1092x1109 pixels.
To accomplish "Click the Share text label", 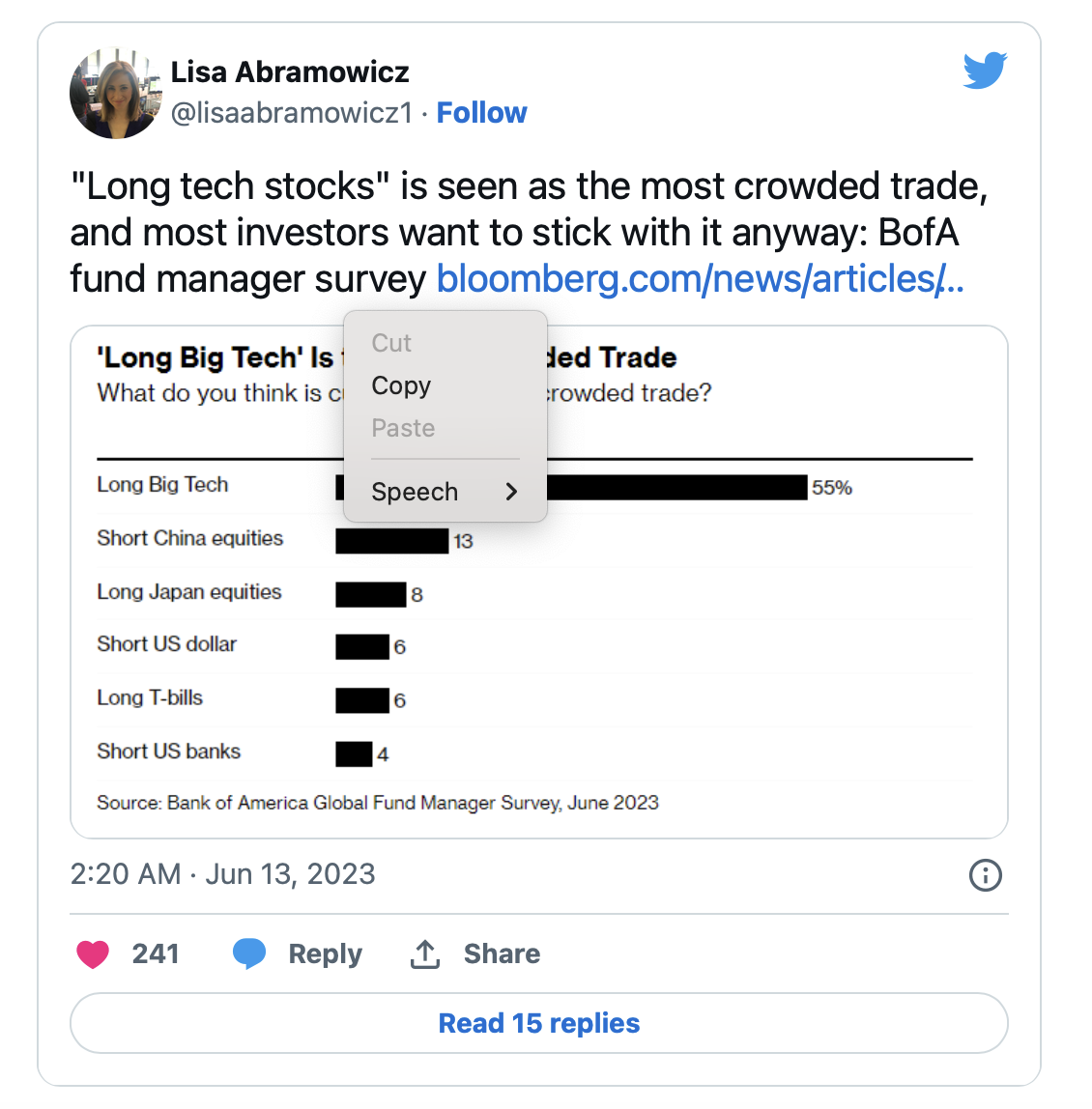I will [x=502, y=954].
